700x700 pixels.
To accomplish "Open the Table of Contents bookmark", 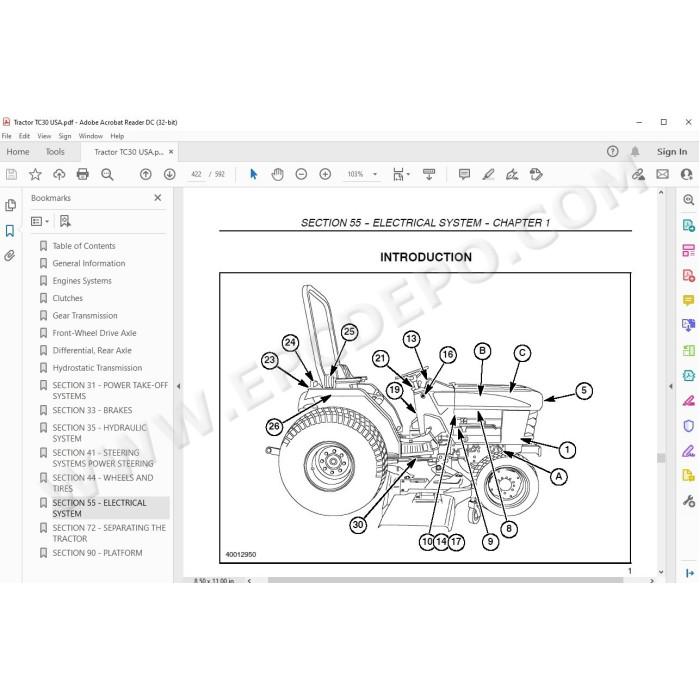I will pos(84,246).
